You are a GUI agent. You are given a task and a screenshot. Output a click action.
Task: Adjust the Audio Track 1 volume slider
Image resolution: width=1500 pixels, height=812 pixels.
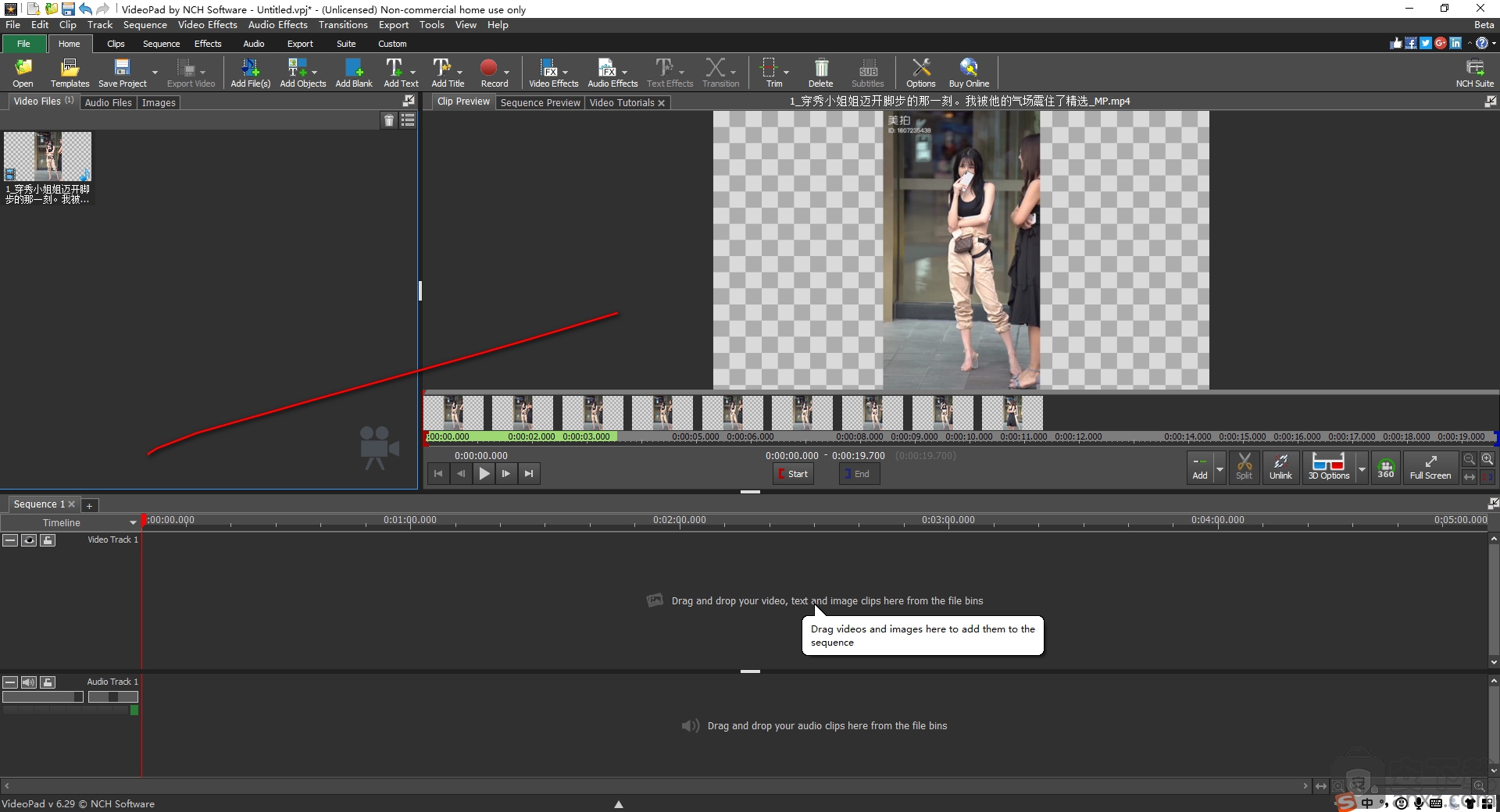(x=42, y=696)
